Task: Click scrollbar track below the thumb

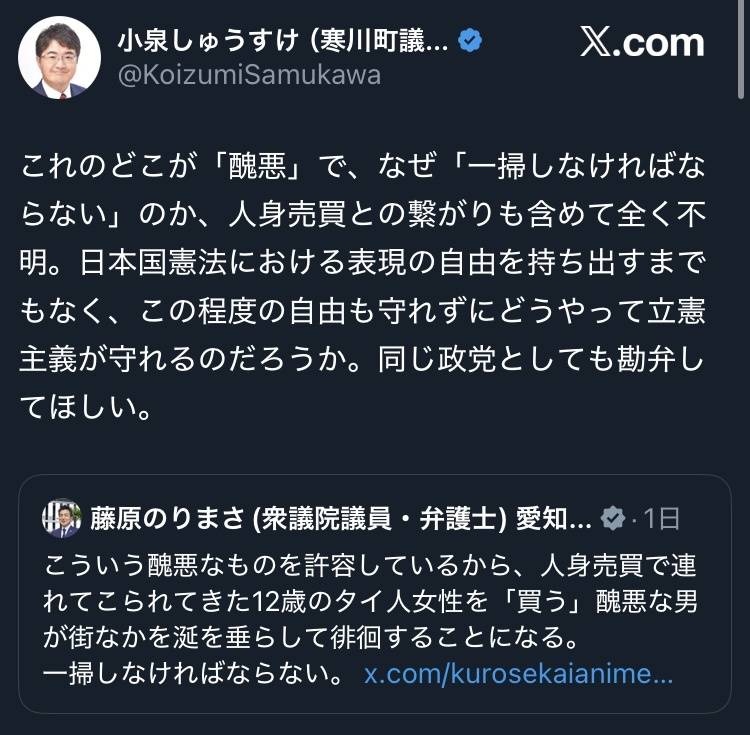Action: pos(741,400)
